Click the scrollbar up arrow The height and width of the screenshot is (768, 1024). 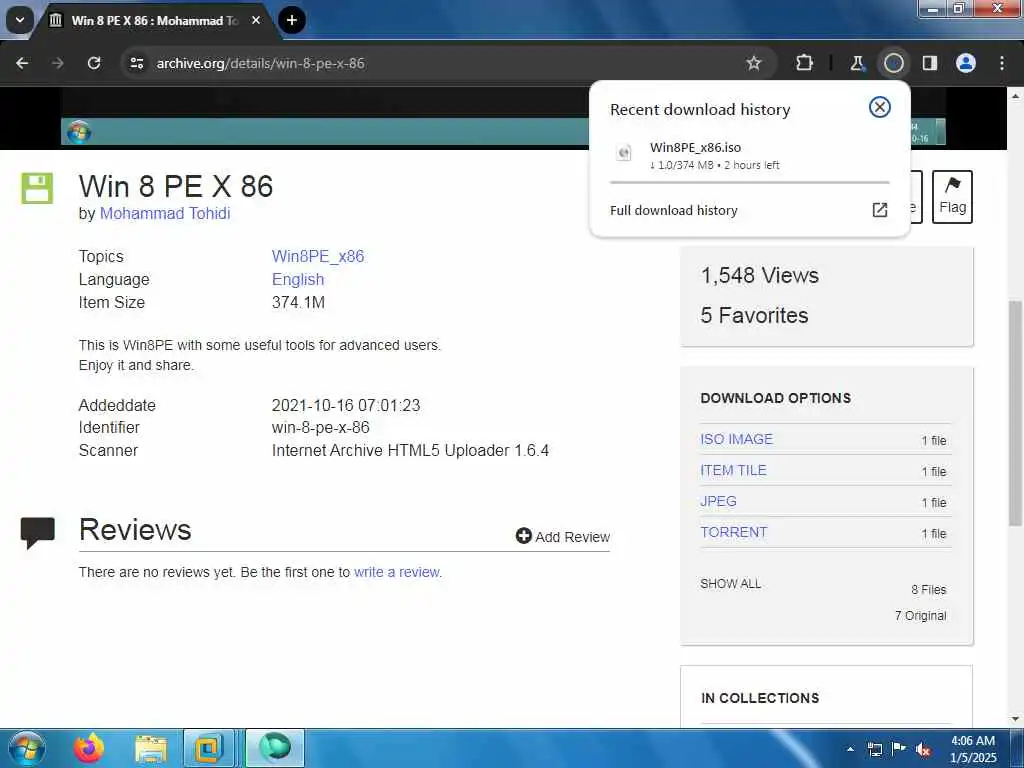click(x=1015, y=95)
